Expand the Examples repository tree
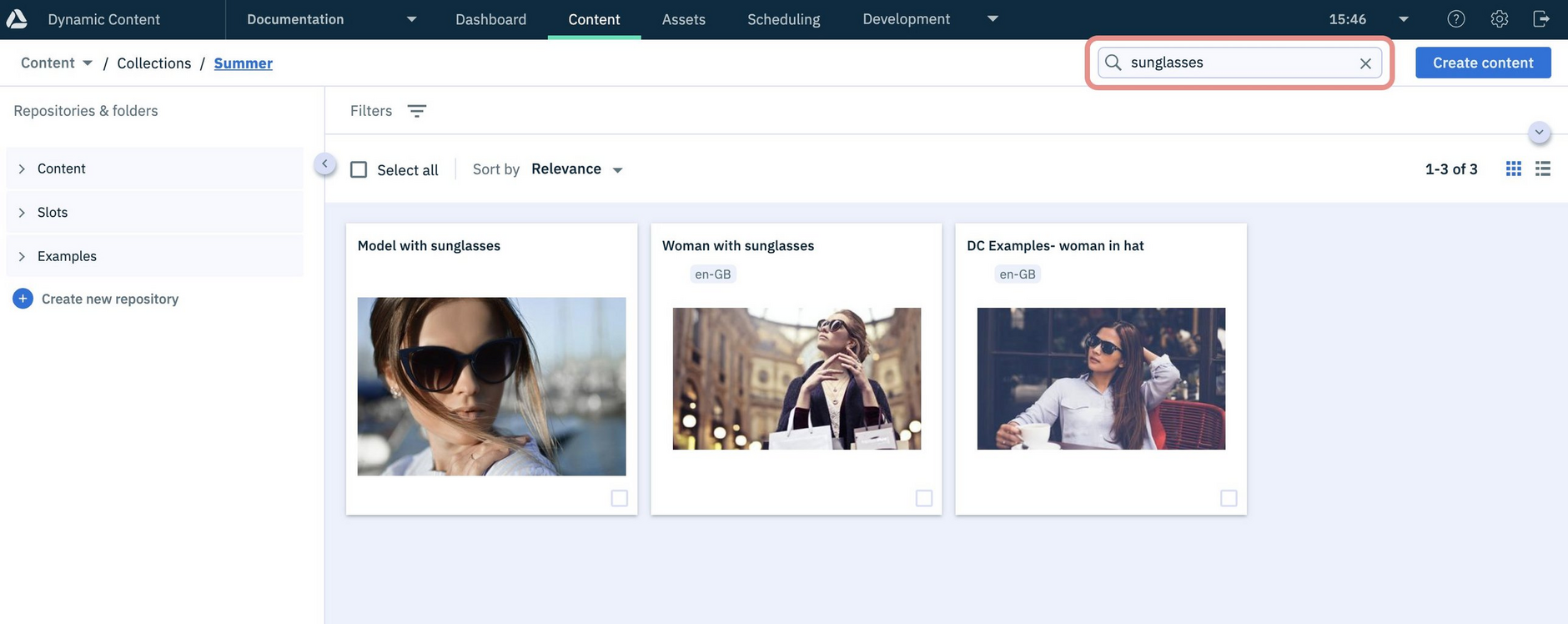 [x=22, y=256]
